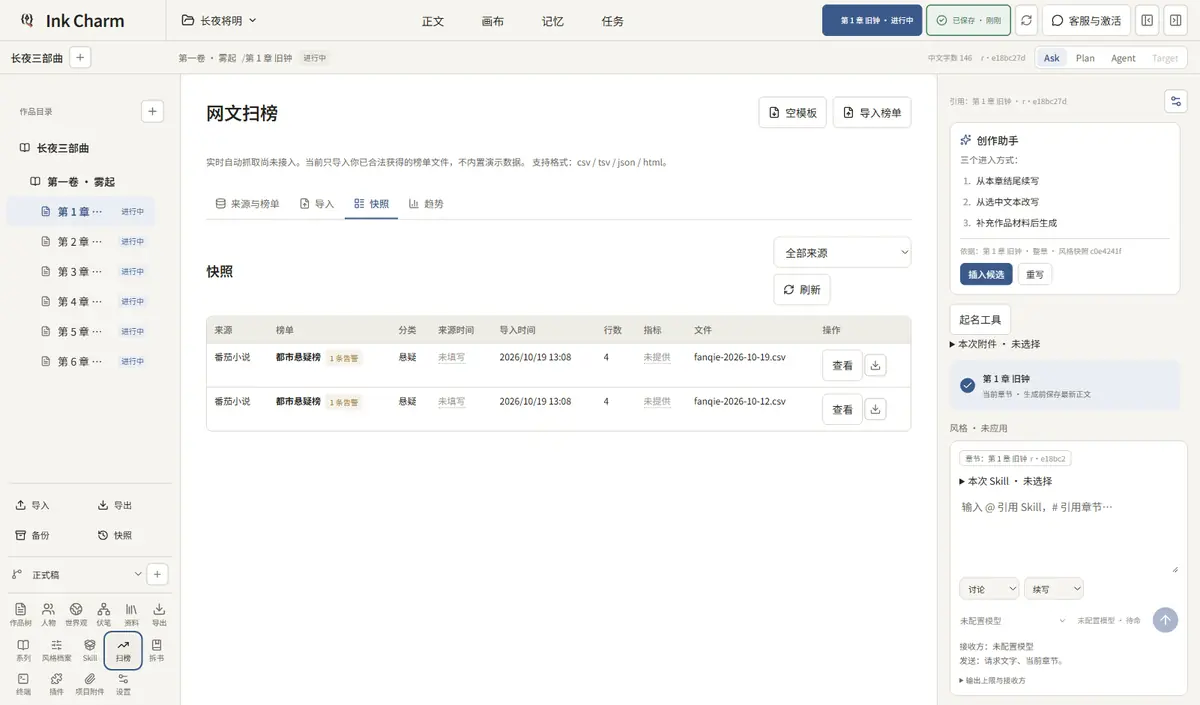Image resolution: width=1200 pixels, height=705 pixels.
Task: Open the 项目附件 attachments icon
Action: pos(90,684)
